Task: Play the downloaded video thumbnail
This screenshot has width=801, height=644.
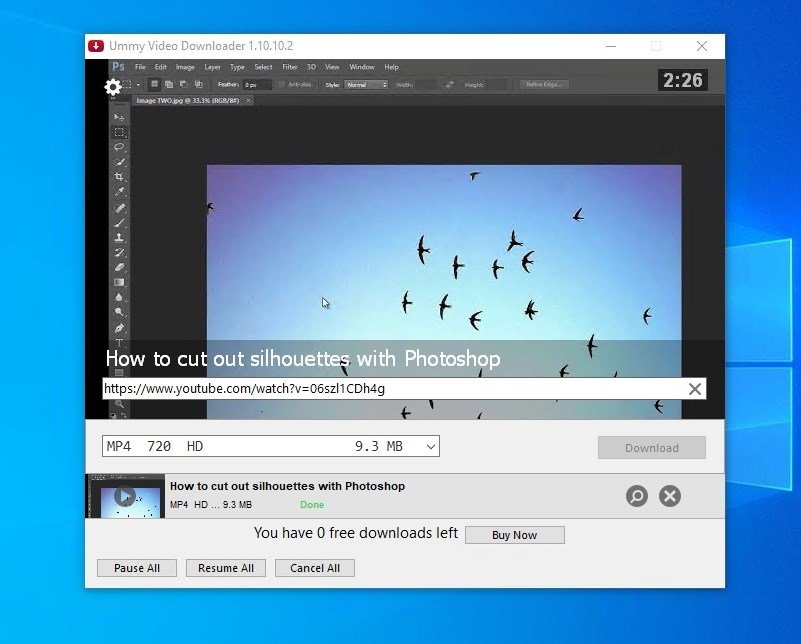Action: coord(125,496)
